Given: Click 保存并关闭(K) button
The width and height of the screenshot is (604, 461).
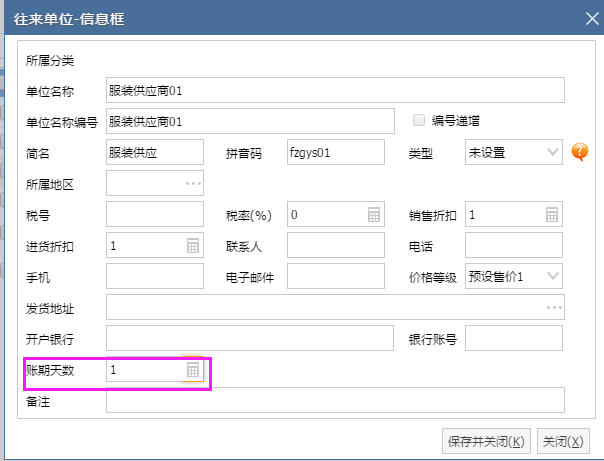Looking at the screenshot, I should click(486, 441).
